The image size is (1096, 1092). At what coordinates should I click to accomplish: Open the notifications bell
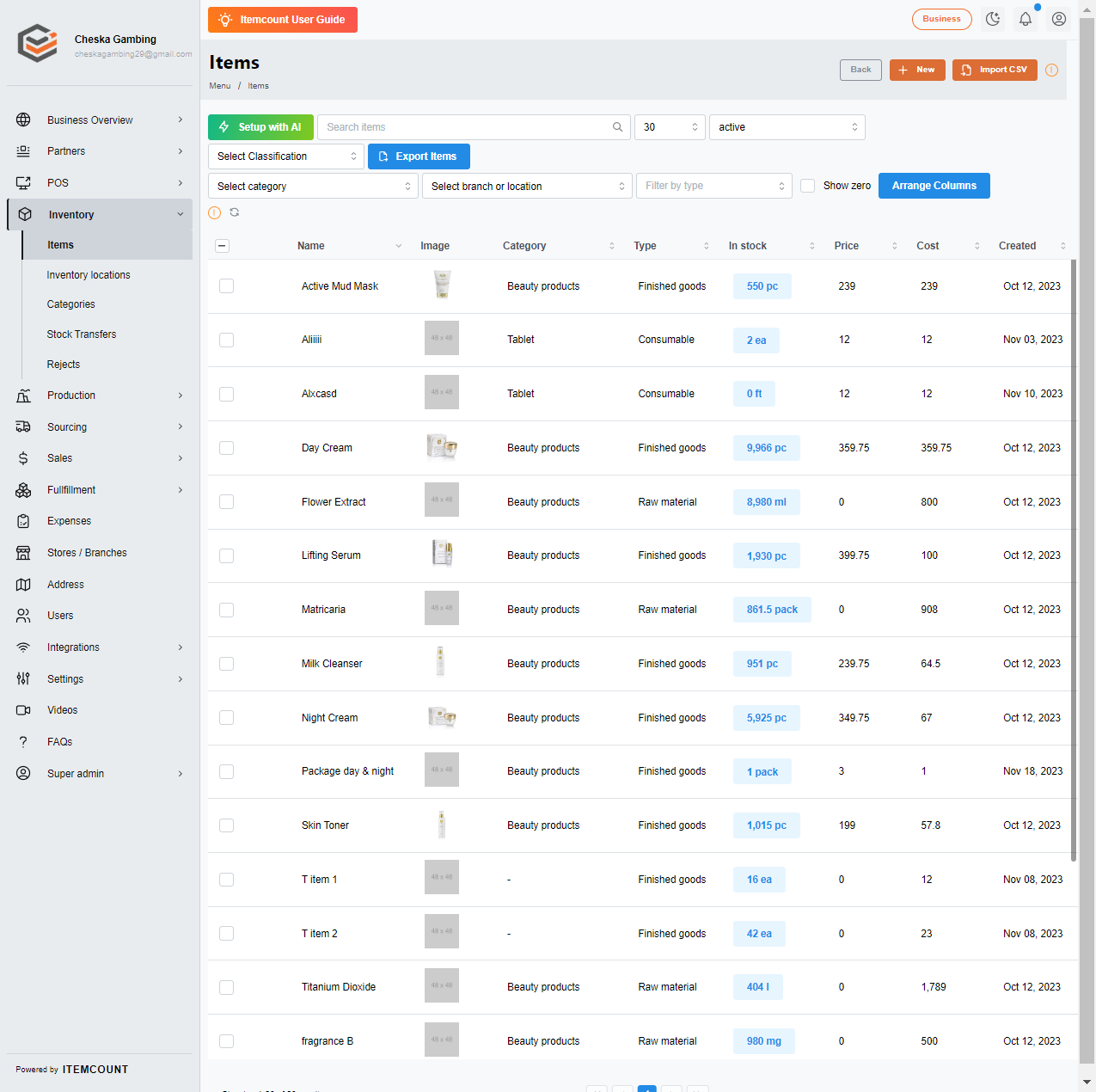click(x=1026, y=19)
